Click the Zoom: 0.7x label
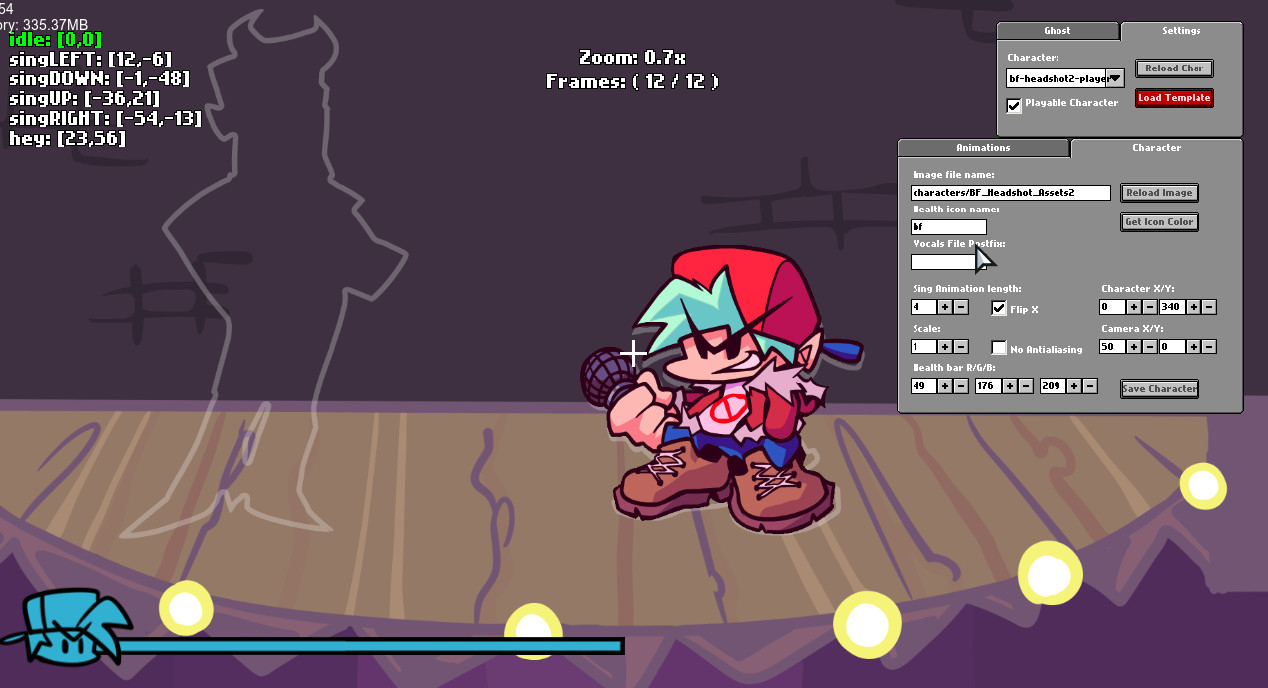Viewport: 1268px width, 688px height. 632,58
